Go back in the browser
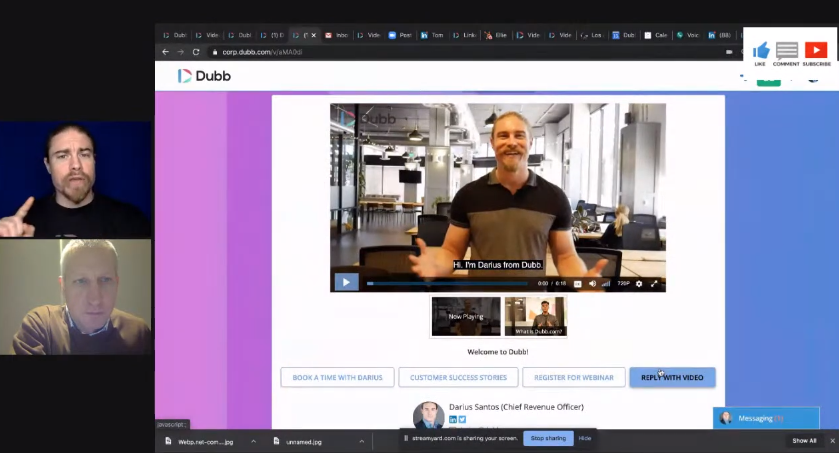The height and width of the screenshot is (453, 839). 165,52
